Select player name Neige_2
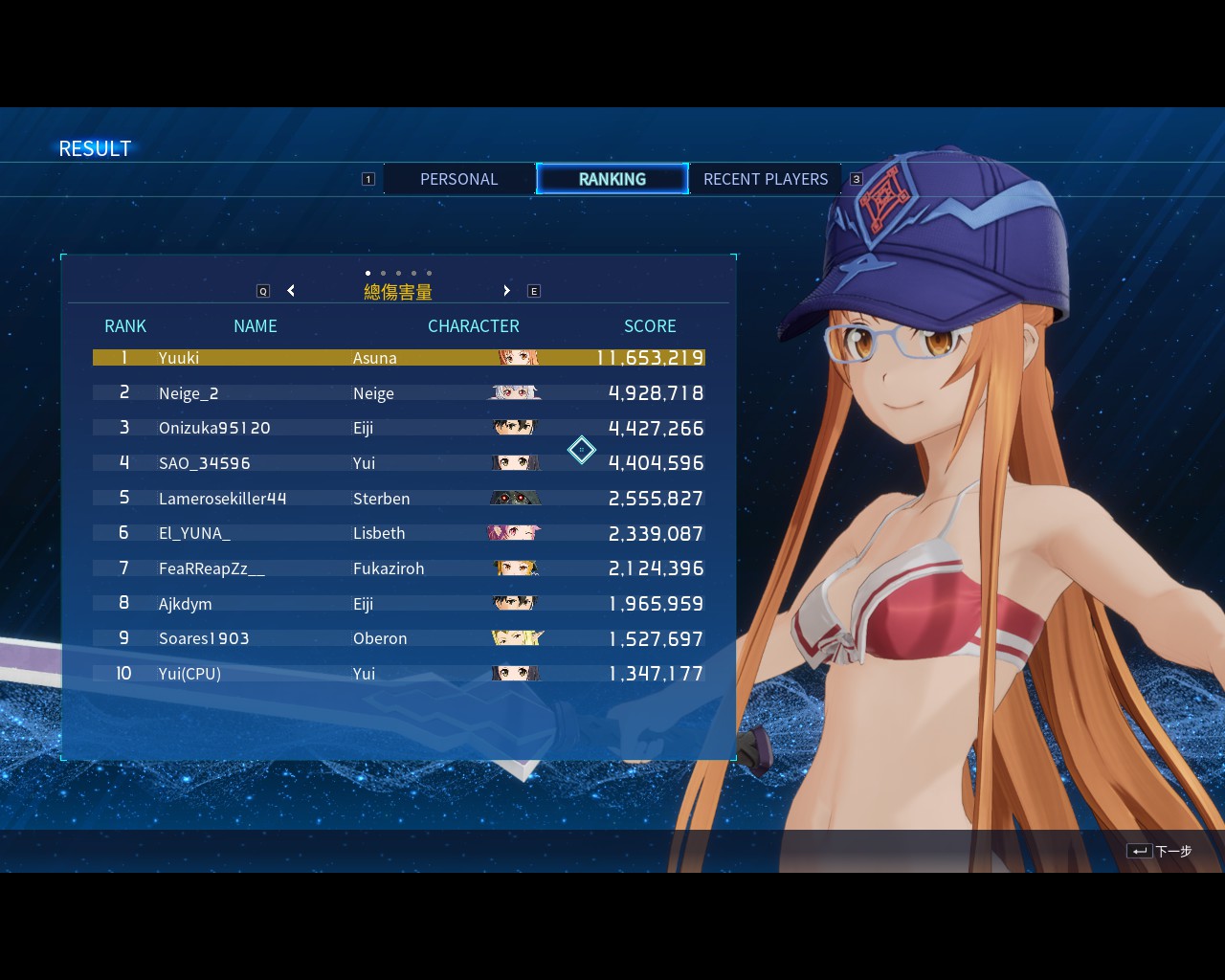Screen dimensions: 1225x980 [x=189, y=393]
